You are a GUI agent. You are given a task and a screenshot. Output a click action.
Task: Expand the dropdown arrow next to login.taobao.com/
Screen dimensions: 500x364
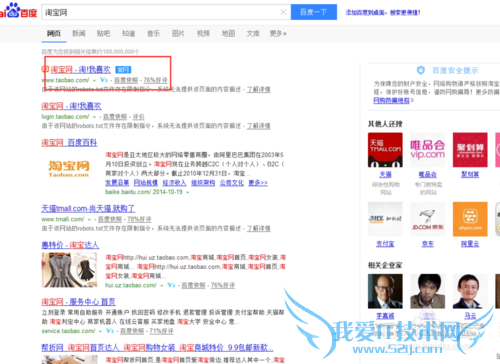(x=94, y=117)
